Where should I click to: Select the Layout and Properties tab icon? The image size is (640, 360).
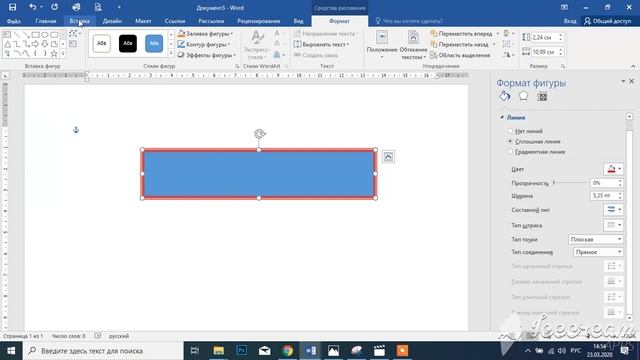point(542,96)
